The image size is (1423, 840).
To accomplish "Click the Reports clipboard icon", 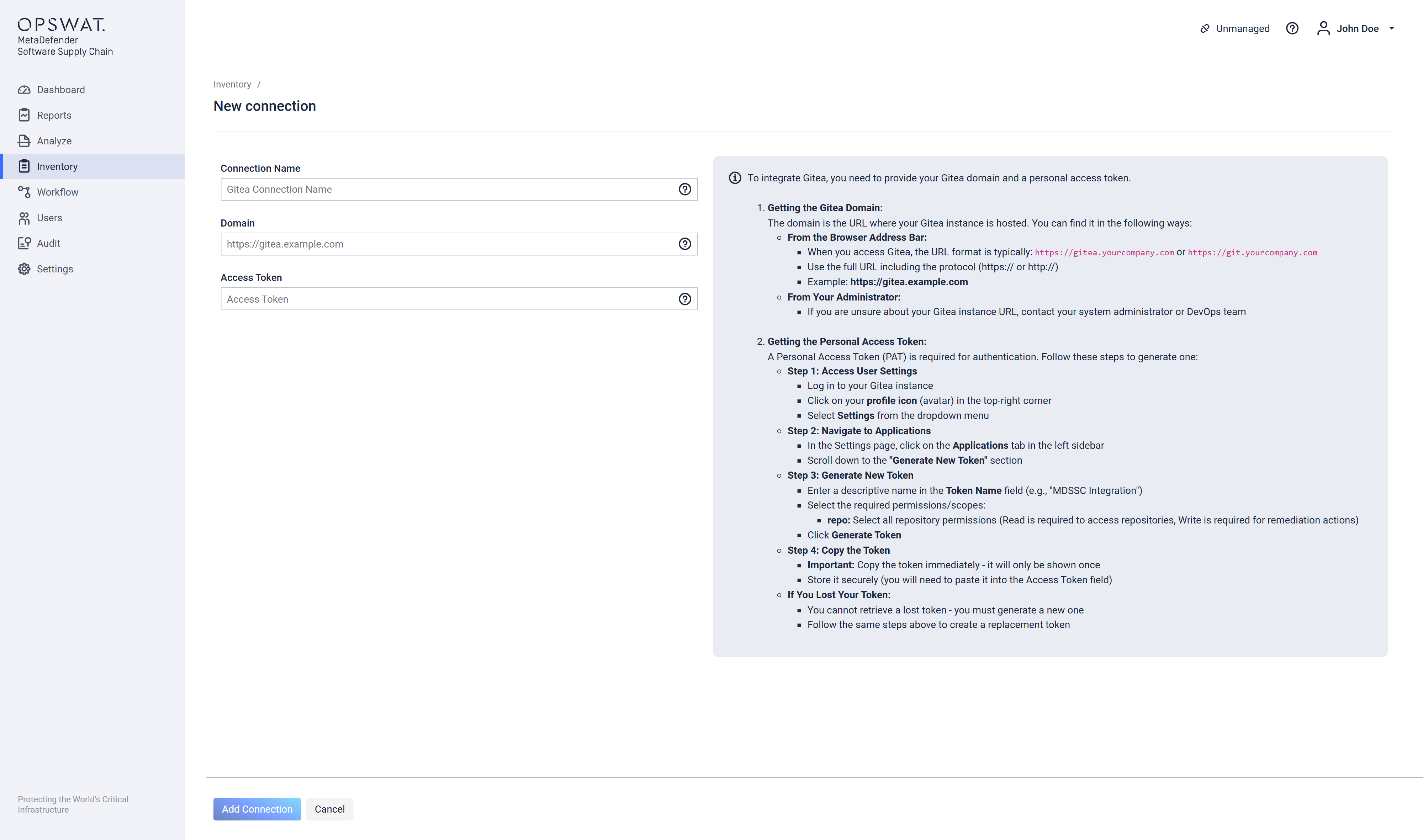I will 24,116.
